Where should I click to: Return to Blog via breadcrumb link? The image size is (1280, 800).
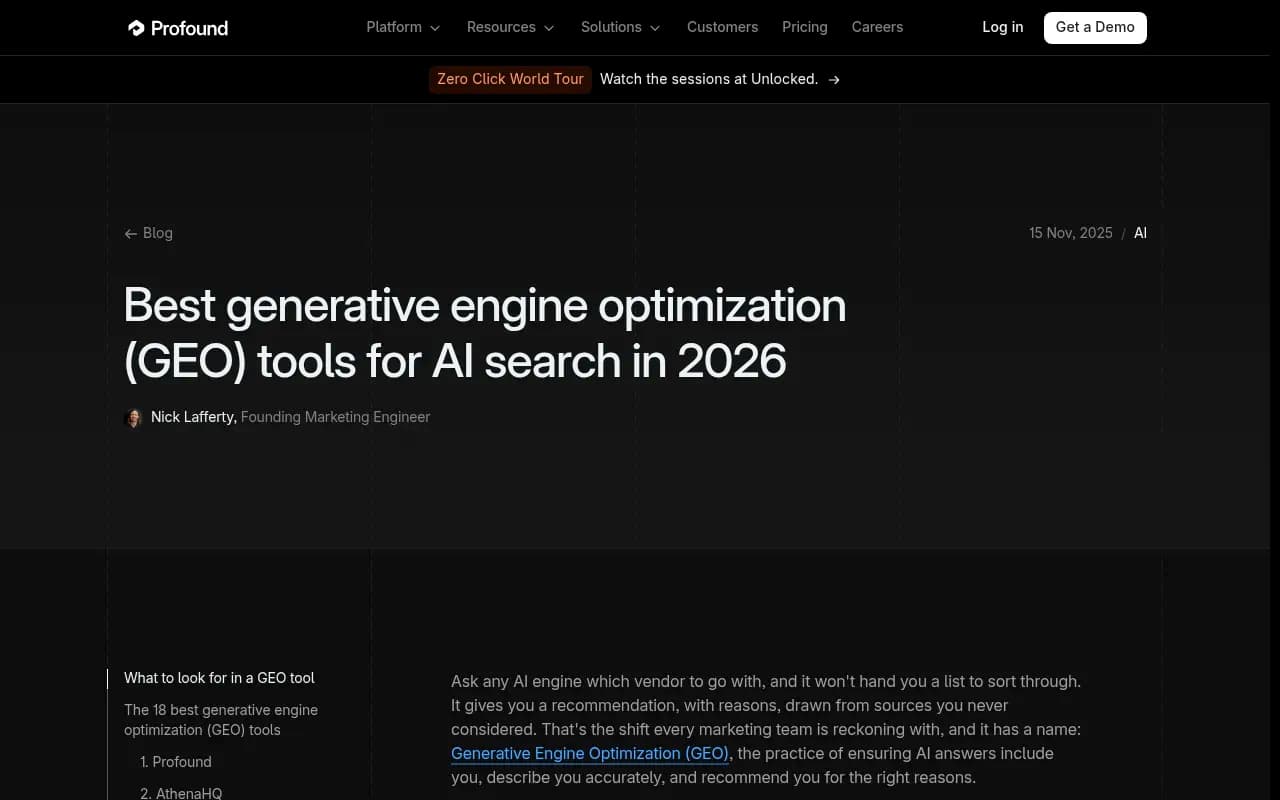(148, 233)
